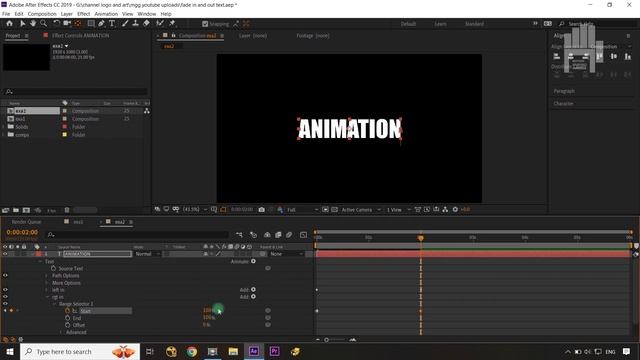The width and height of the screenshot is (640, 360).
Task: Toggle the End property stopwatch
Action: 67,318
